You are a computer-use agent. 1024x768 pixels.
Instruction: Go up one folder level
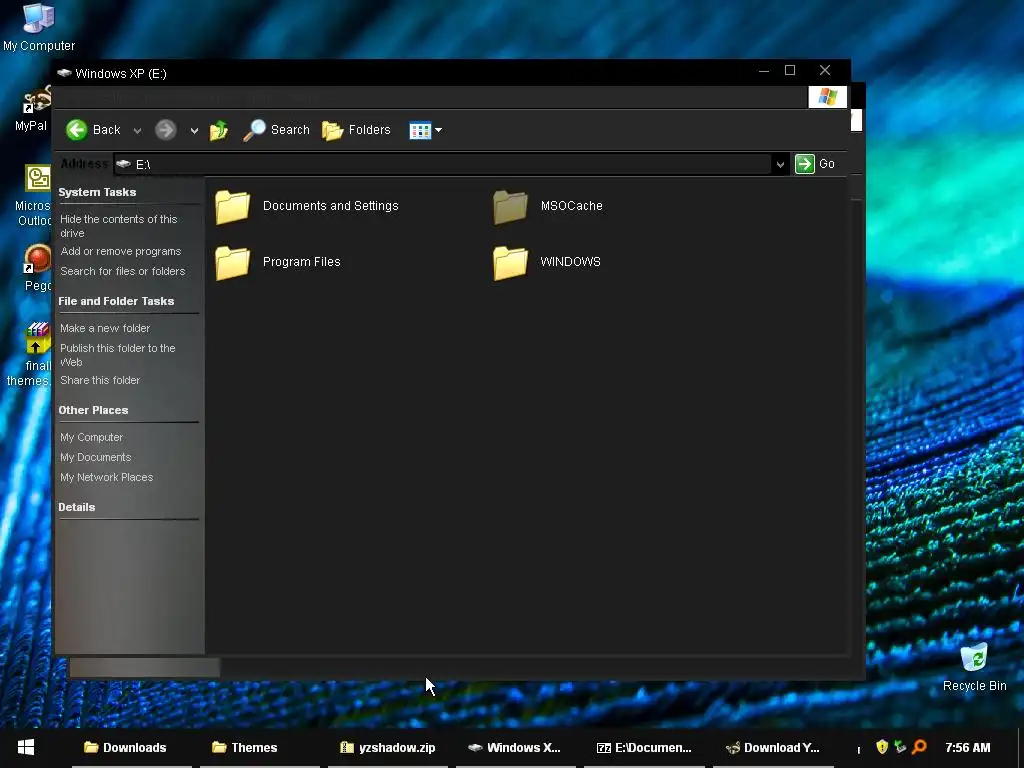tap(219, 130)
